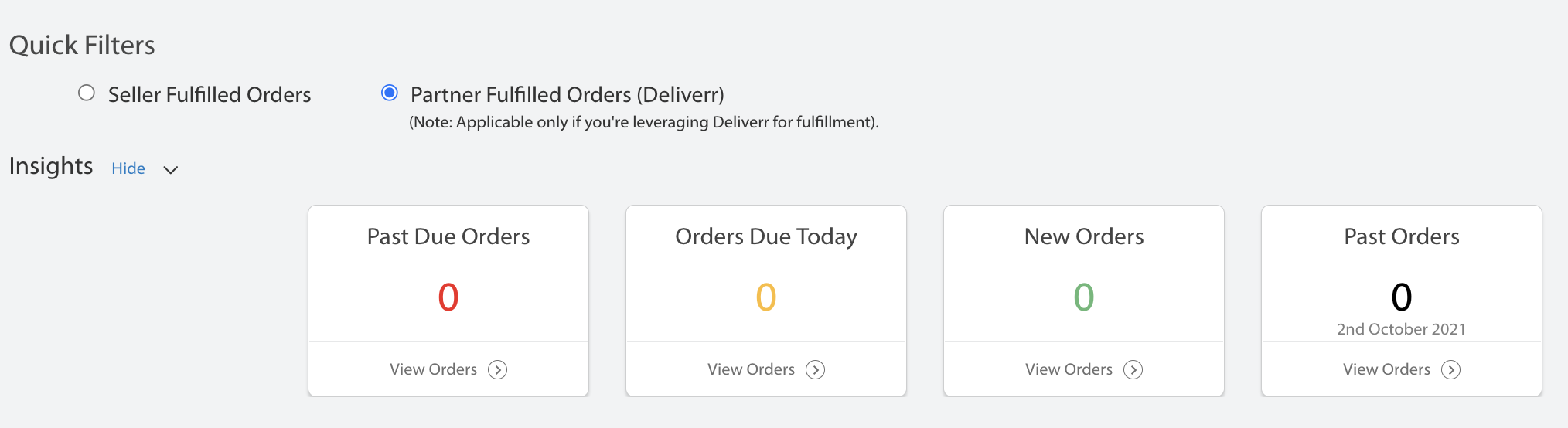The width and height of the screenshot is (1568, 428).
Task: Select Partner Fulfilled Orders (Deliverr) radio button
Action: tap(390, 93)
